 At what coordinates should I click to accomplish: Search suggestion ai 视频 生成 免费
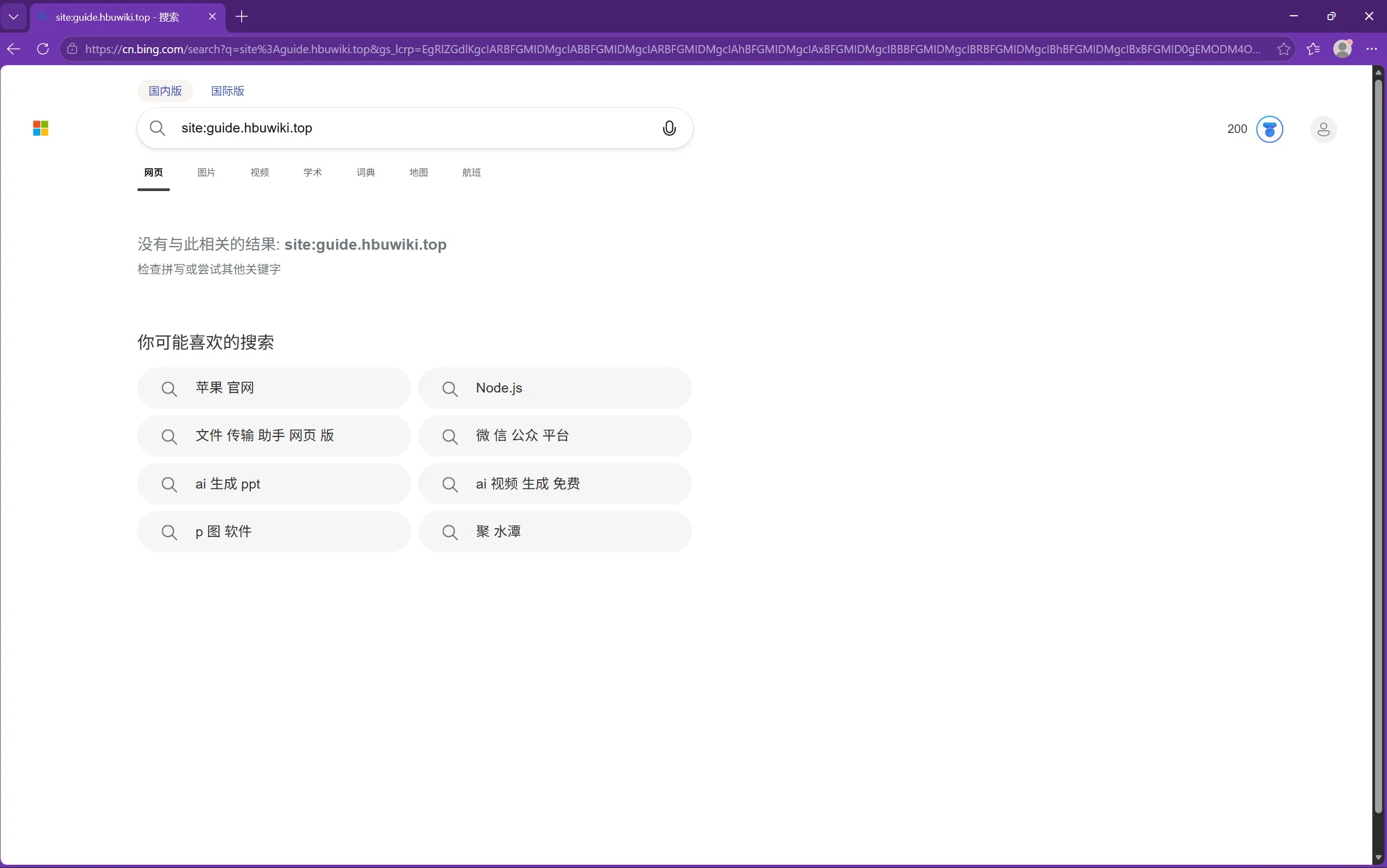tap(555, 484)
